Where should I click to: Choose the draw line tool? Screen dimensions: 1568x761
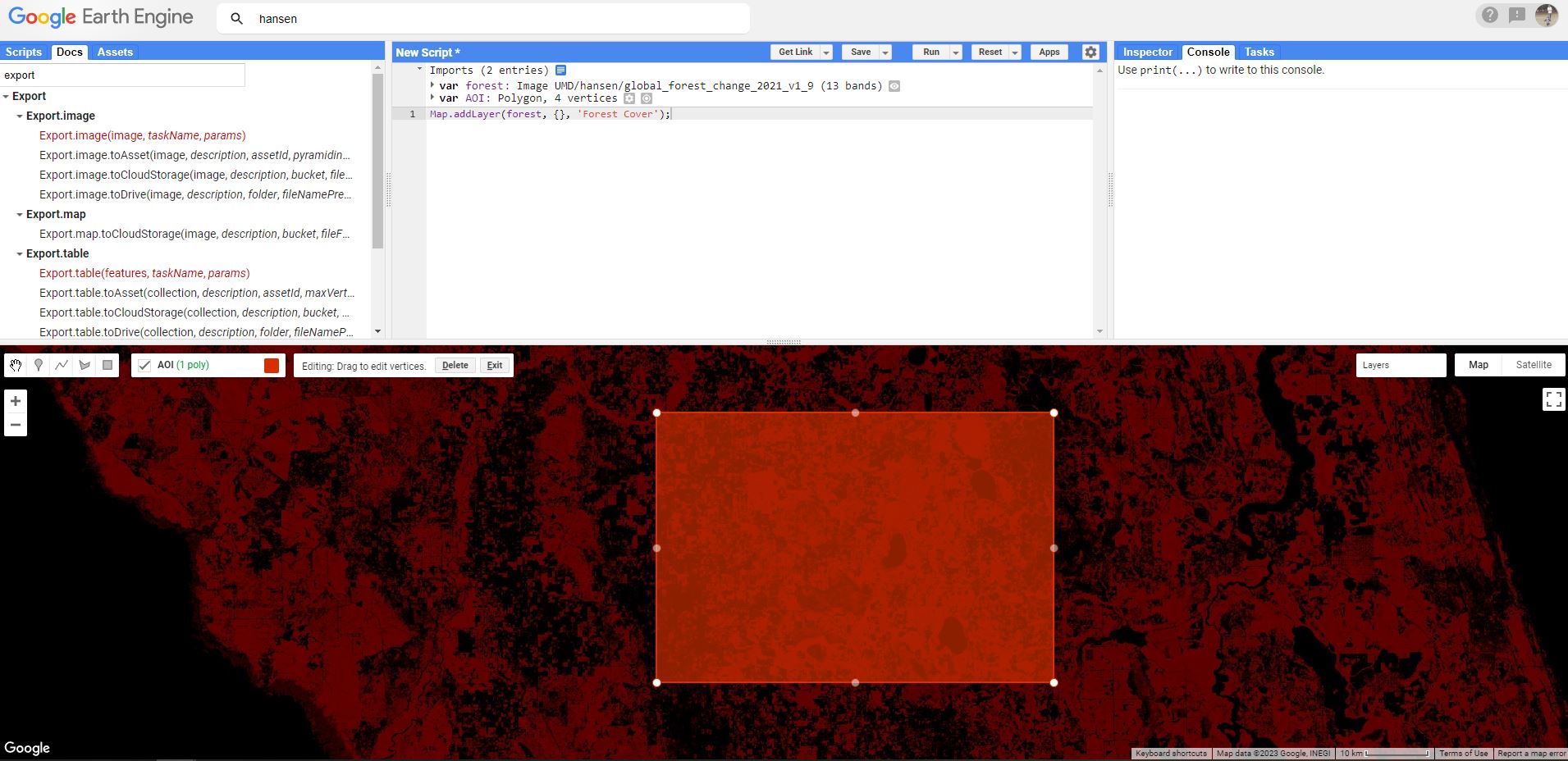click(x=62, y=366)
